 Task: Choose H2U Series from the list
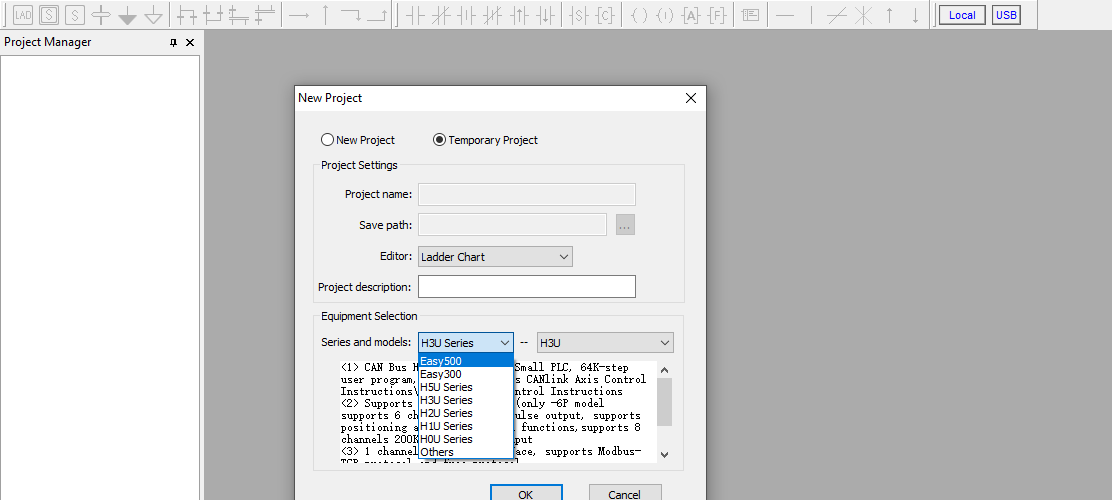(466, 413)
